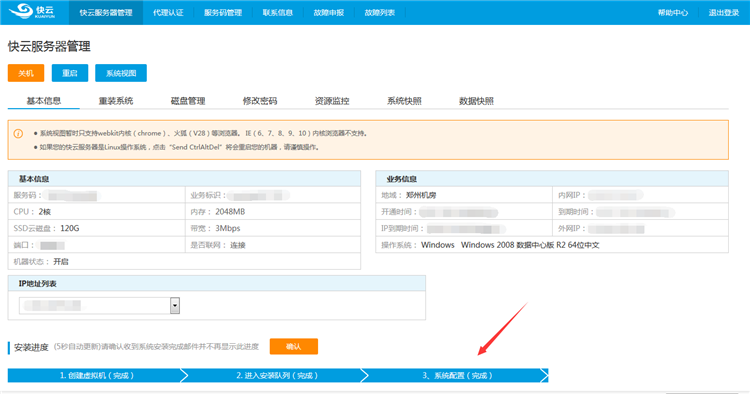Viewport: 750px width, 394px height.
Task: Open the 服务码管理 menu item
Action: click(223, 12)
